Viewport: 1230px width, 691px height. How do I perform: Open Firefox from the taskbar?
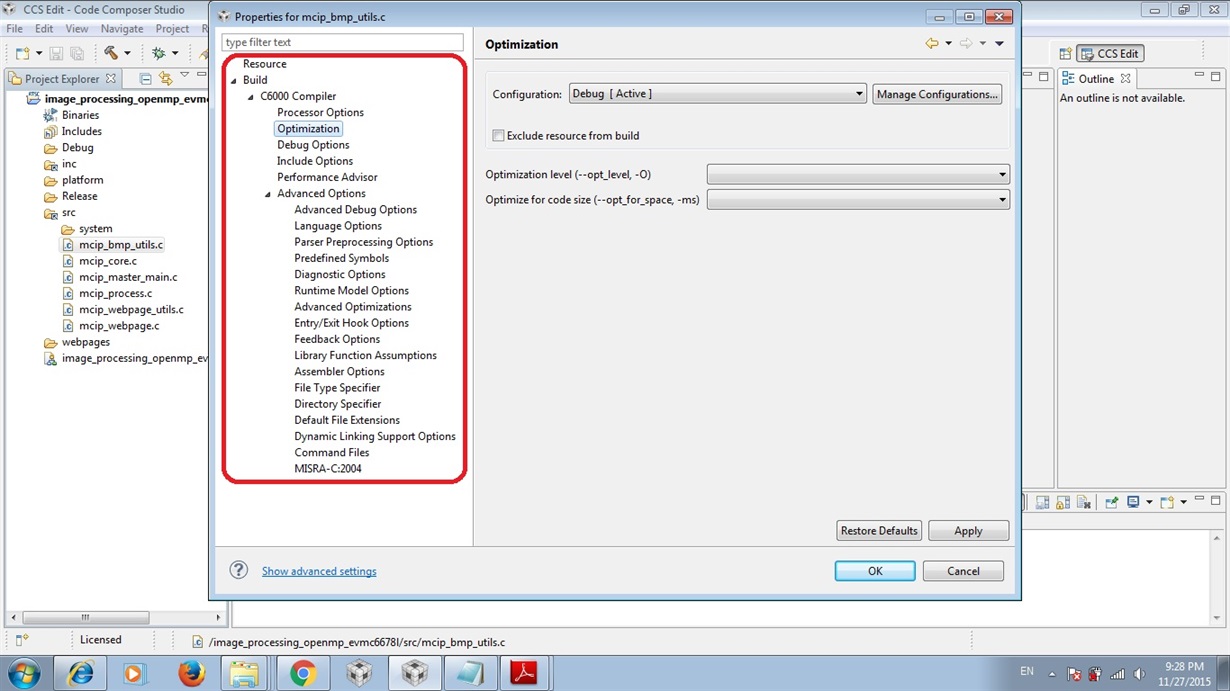pyautogui.click(x=191, y=673)
